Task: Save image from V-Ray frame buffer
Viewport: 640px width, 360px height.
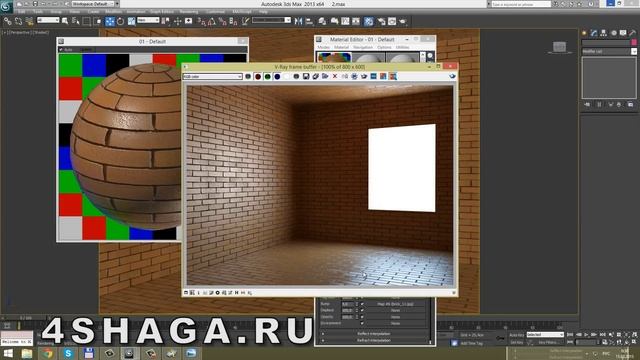Action: (x=306, y=76)
